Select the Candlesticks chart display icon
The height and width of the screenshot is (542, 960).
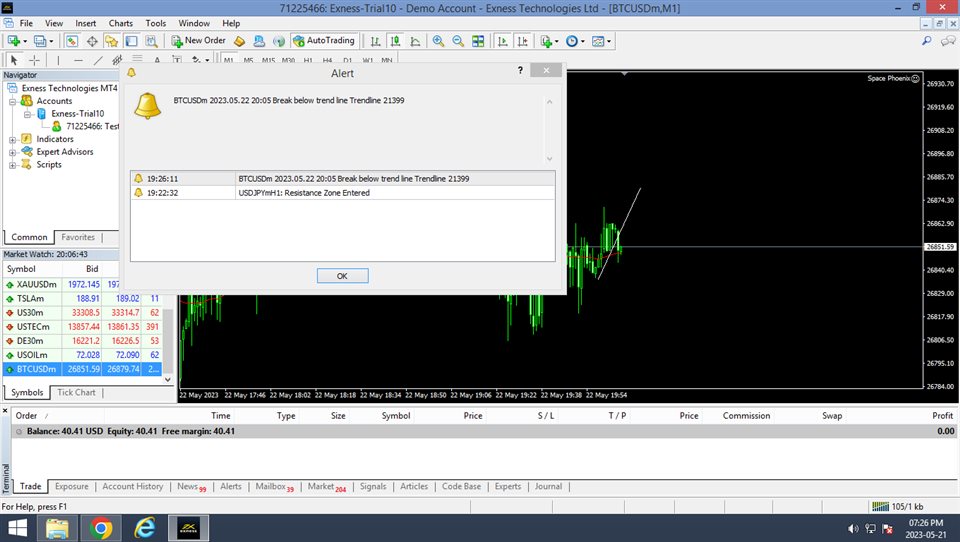coord(396,41)
